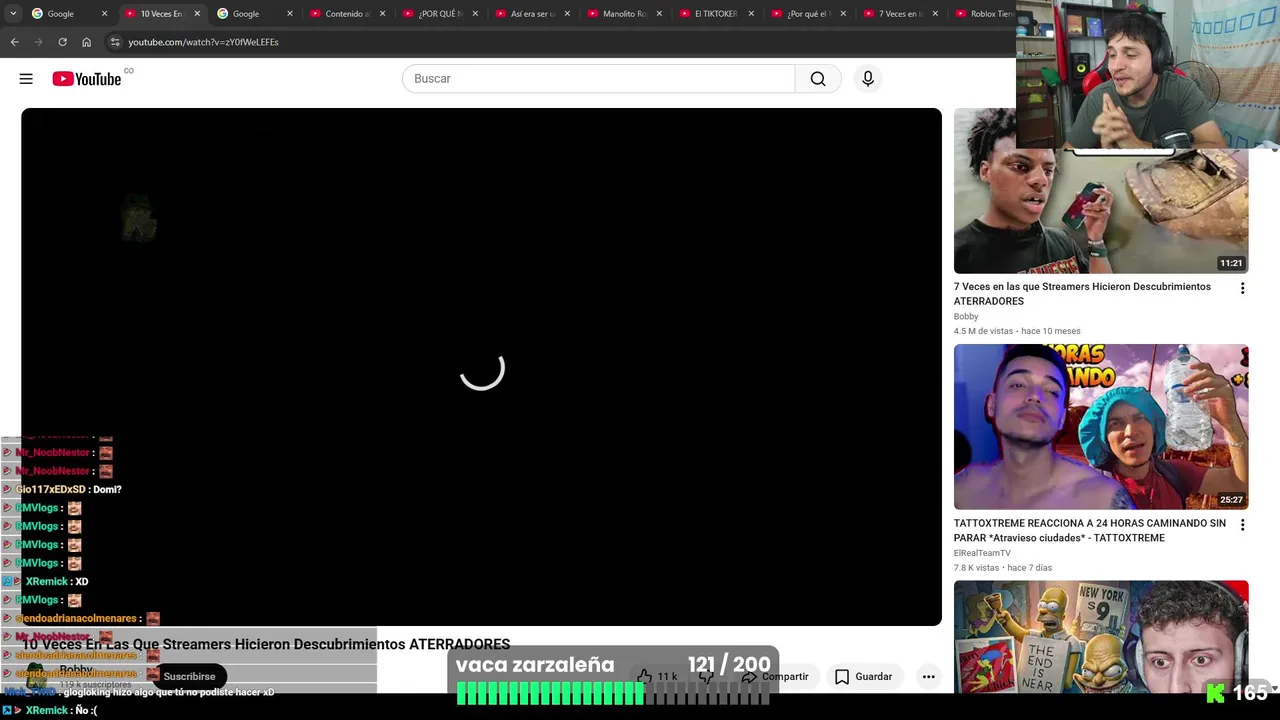Open 'TATTOXTREME REACCIONA A 24 HORAS' title link
Image resolution: width=1280 pixels, height=720 pixels.
click(1089, 530)
